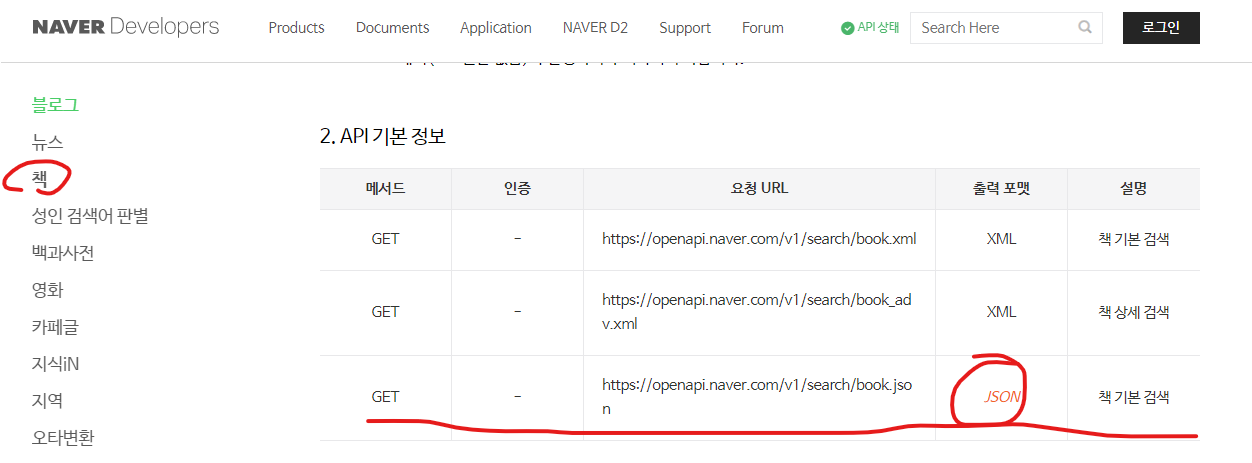
Task: Open the Forum menu item
Action: [763, 28]
